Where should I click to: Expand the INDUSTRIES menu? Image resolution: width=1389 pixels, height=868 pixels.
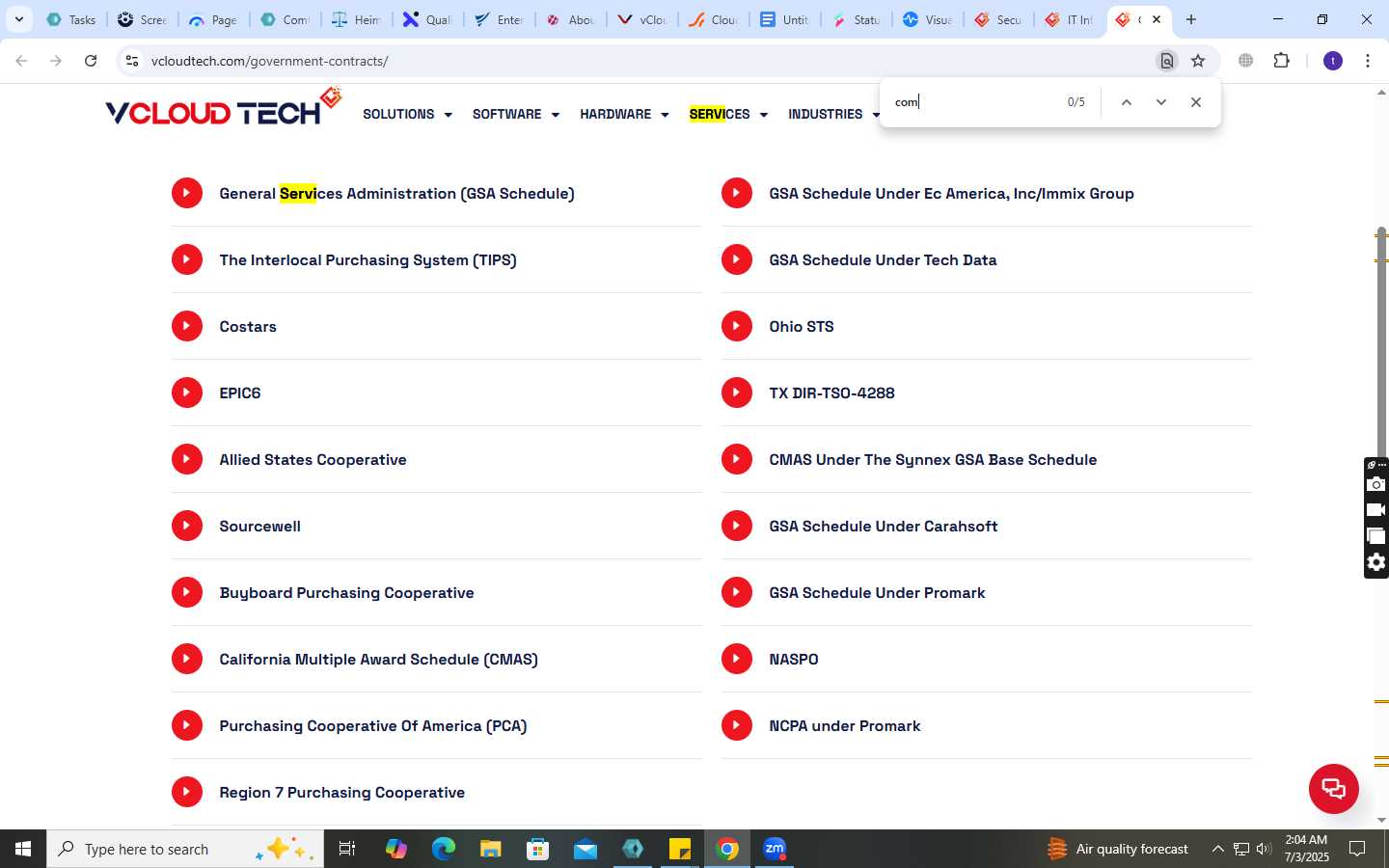point(833,114)
